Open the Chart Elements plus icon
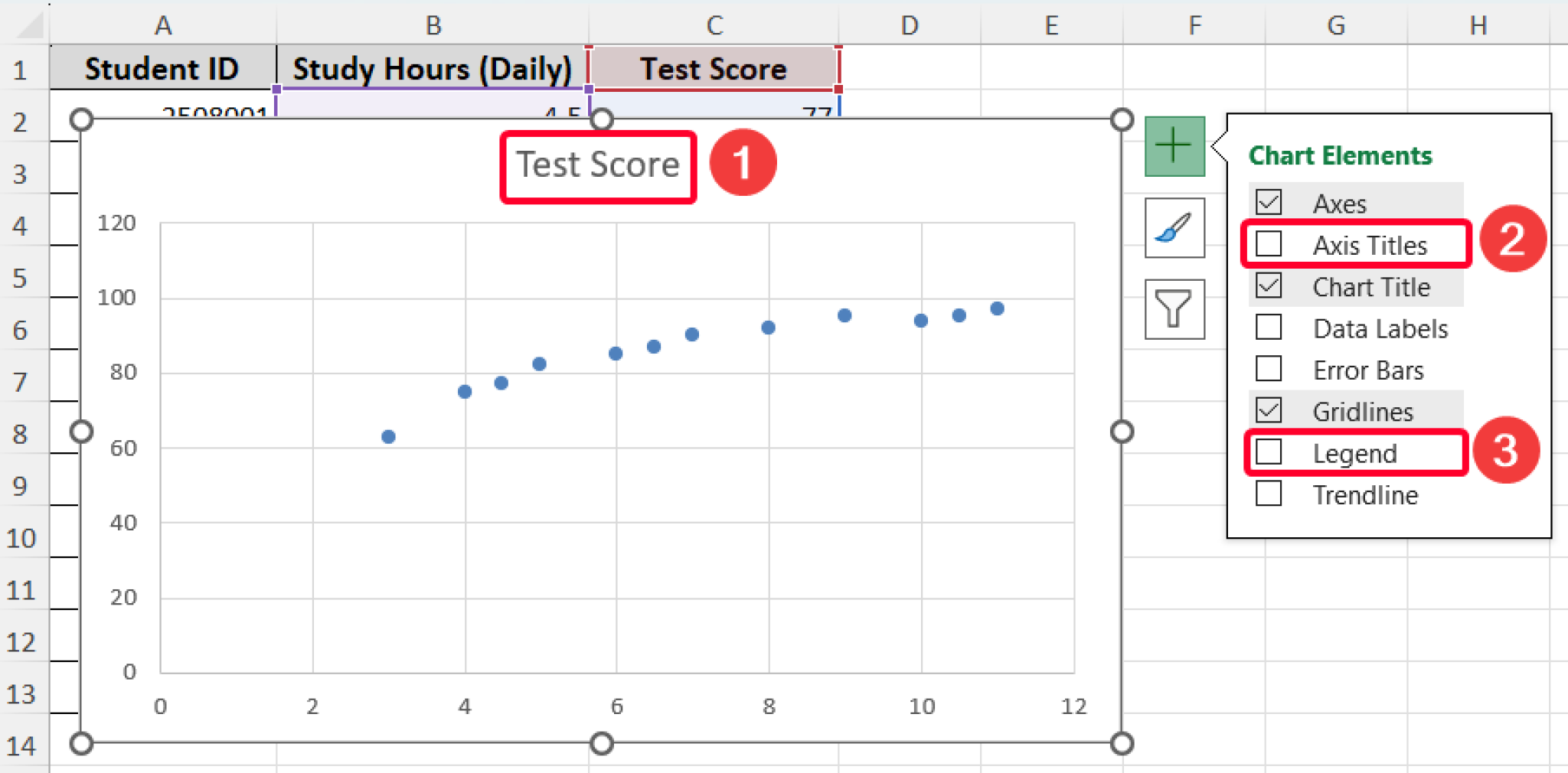The width and height of the screenshot is (1568, 773). pyautogui.click(x=1174, y=145)
